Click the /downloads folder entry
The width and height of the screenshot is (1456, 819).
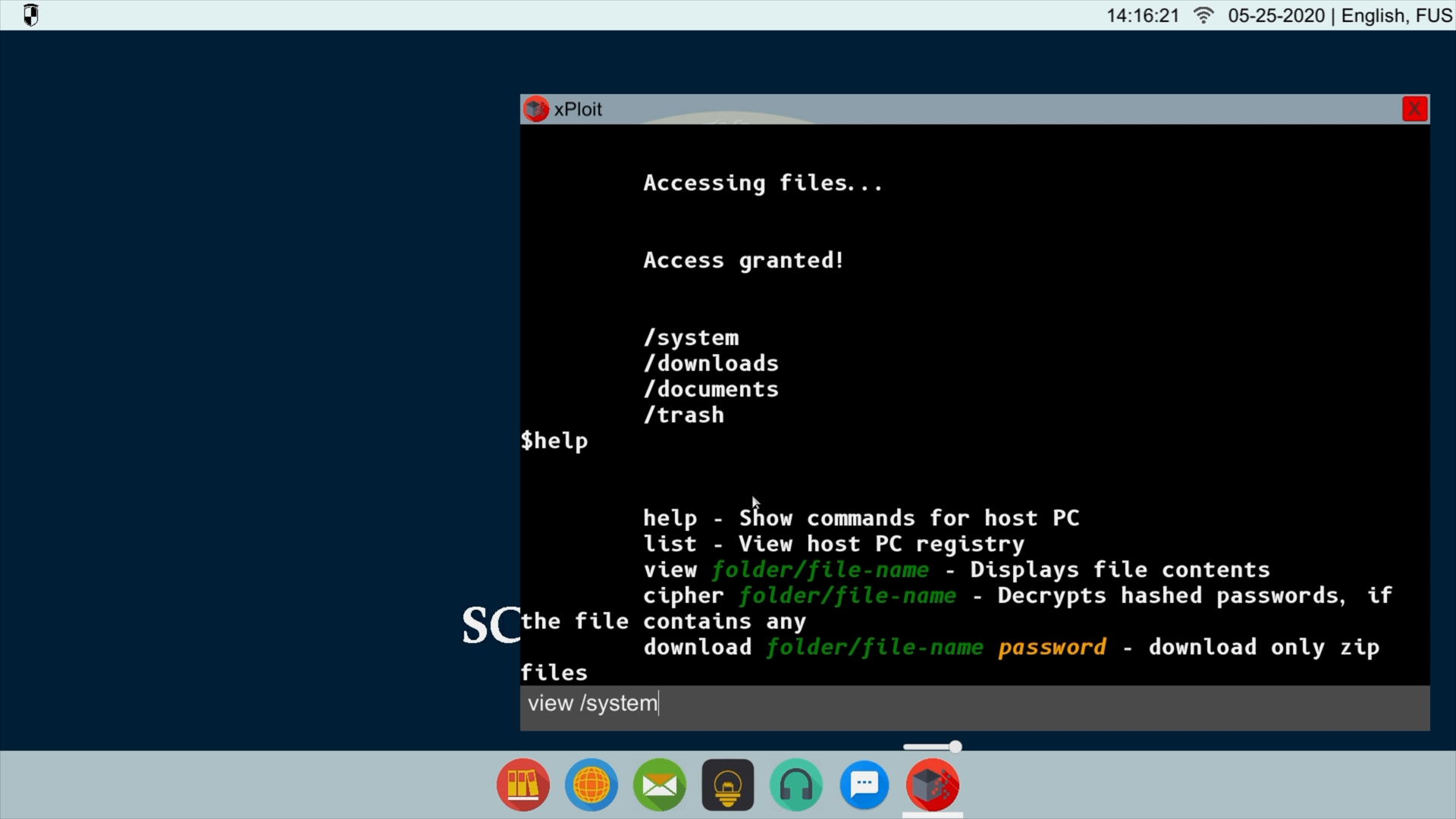click(711, 363)
